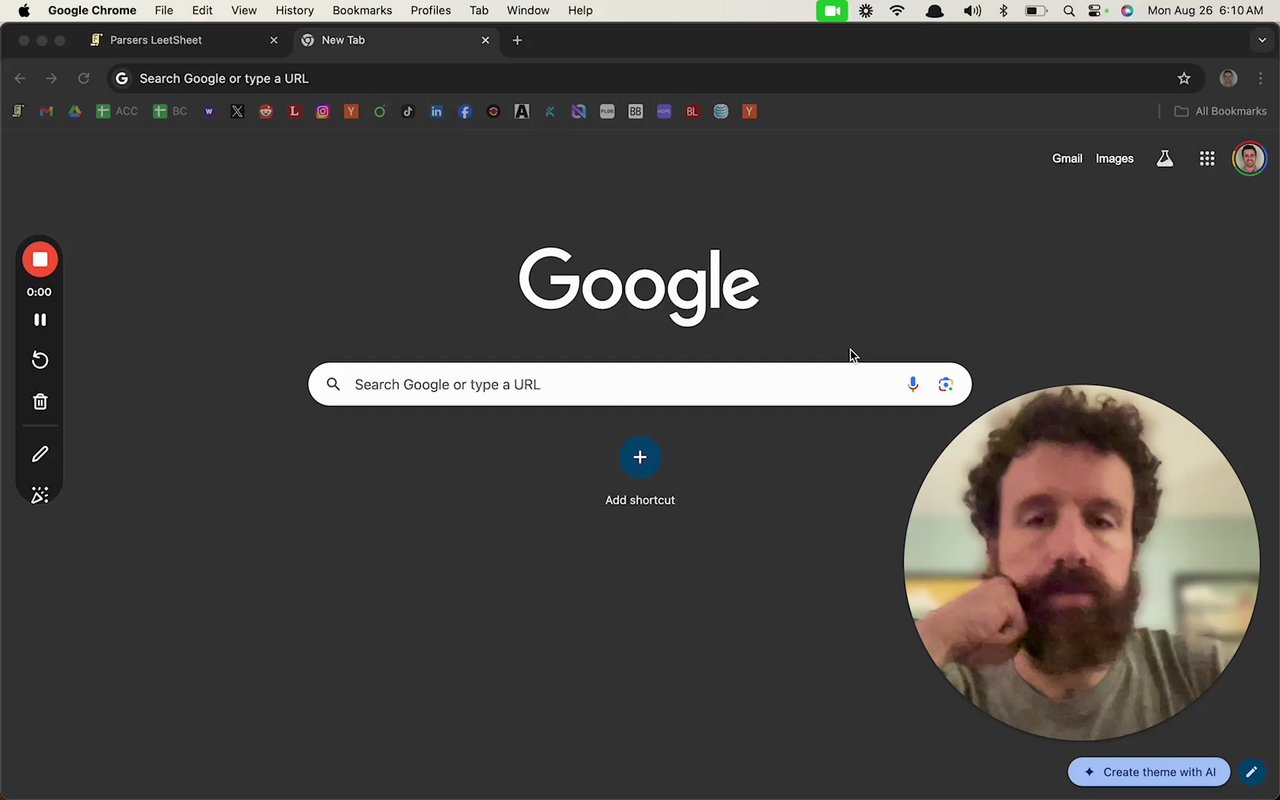
Task: Open the ACC spreadsheet bookmark
Action: [x=117, y=112]
